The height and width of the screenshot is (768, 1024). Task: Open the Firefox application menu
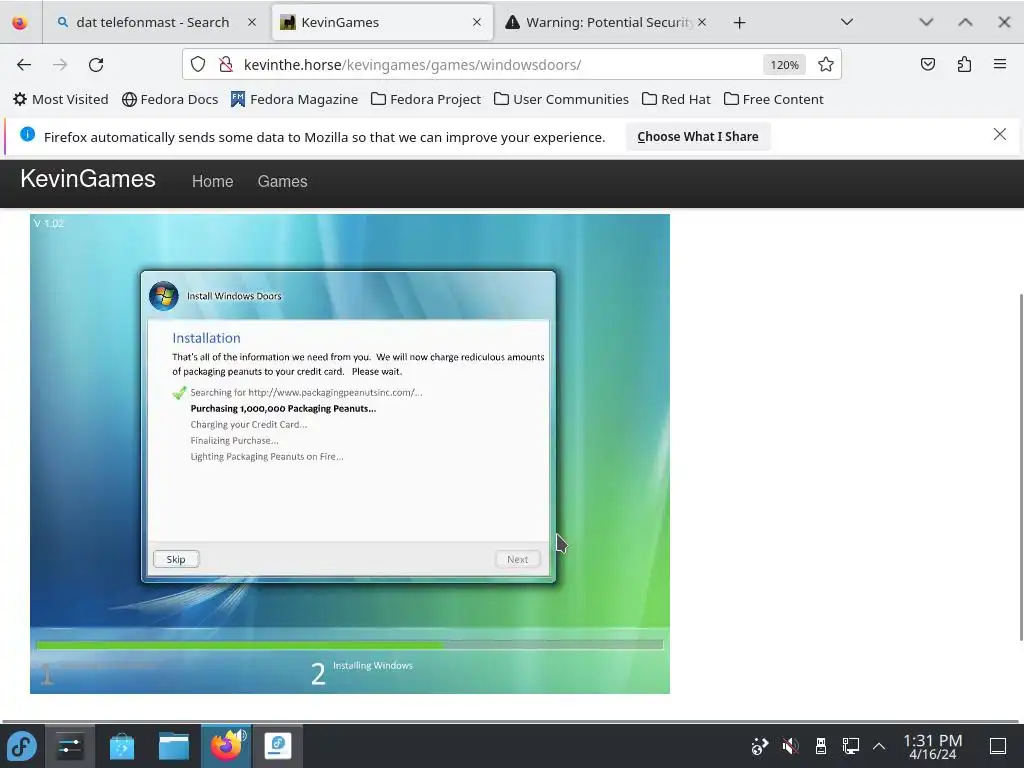coord(1000,64)
